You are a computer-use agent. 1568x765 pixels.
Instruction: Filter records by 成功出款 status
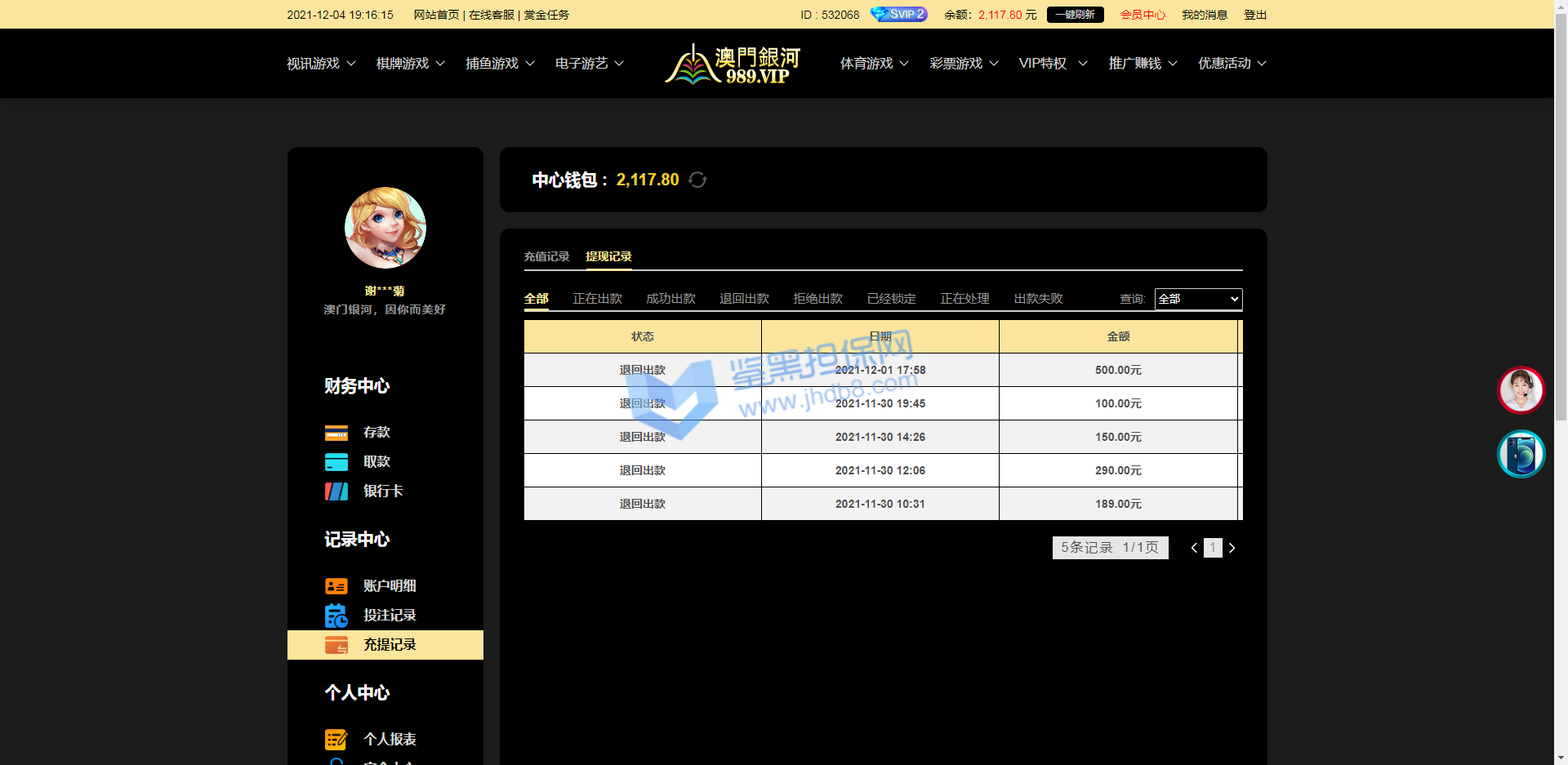670,299
